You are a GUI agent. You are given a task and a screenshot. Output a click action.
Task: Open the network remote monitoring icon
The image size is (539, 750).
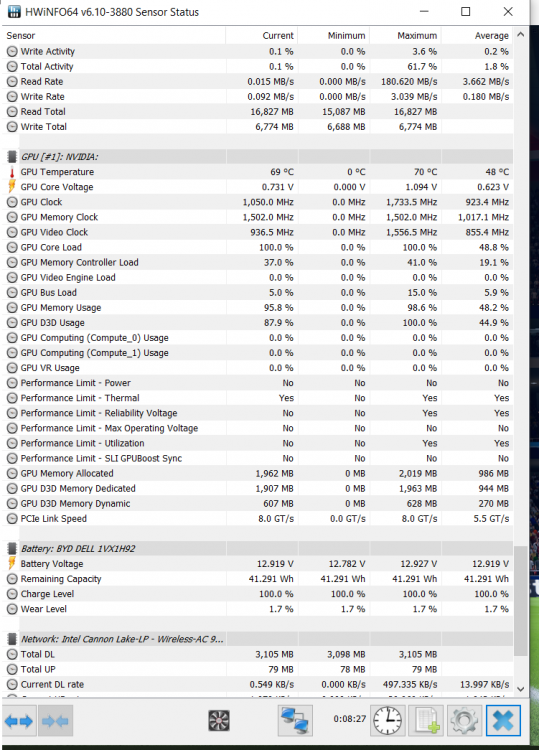295,720
